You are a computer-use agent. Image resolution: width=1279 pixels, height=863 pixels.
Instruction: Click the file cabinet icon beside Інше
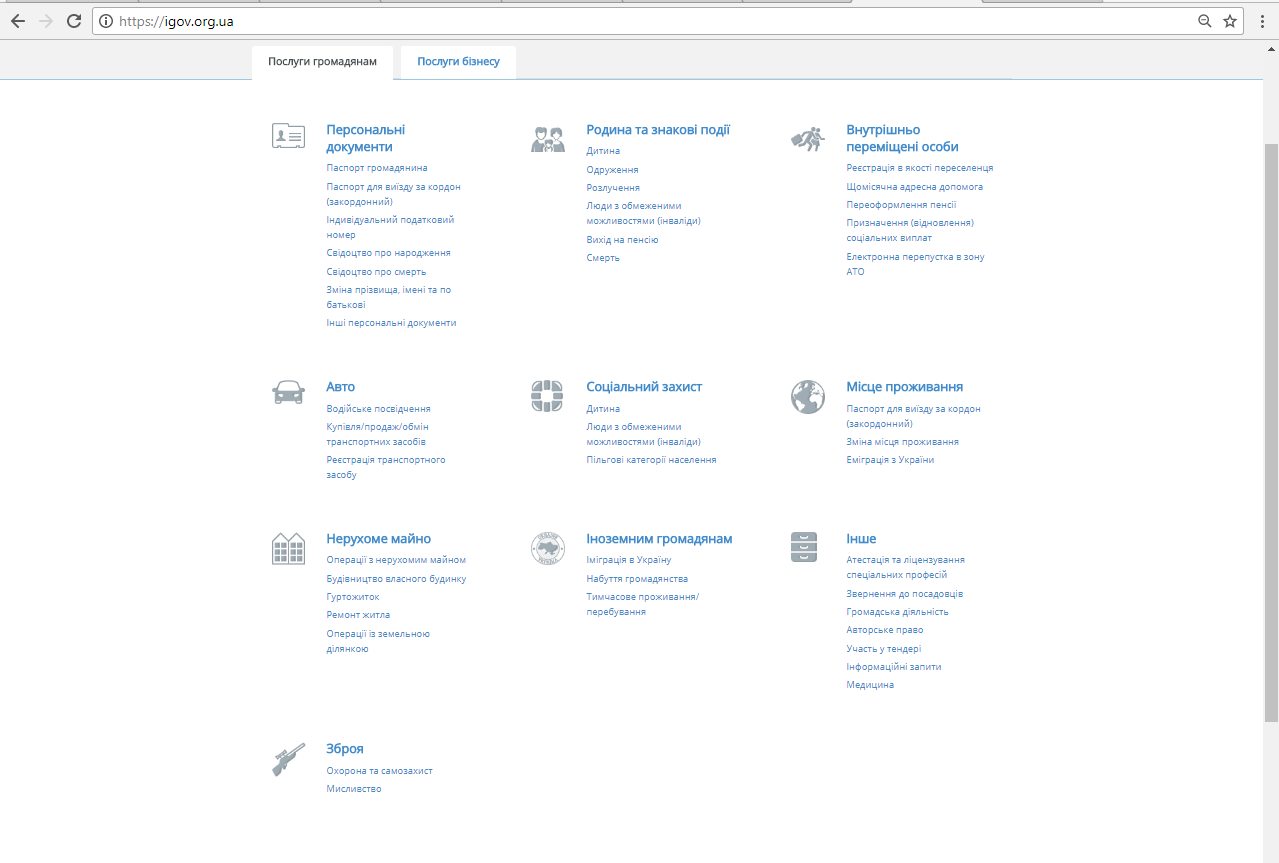click(804, 547)
